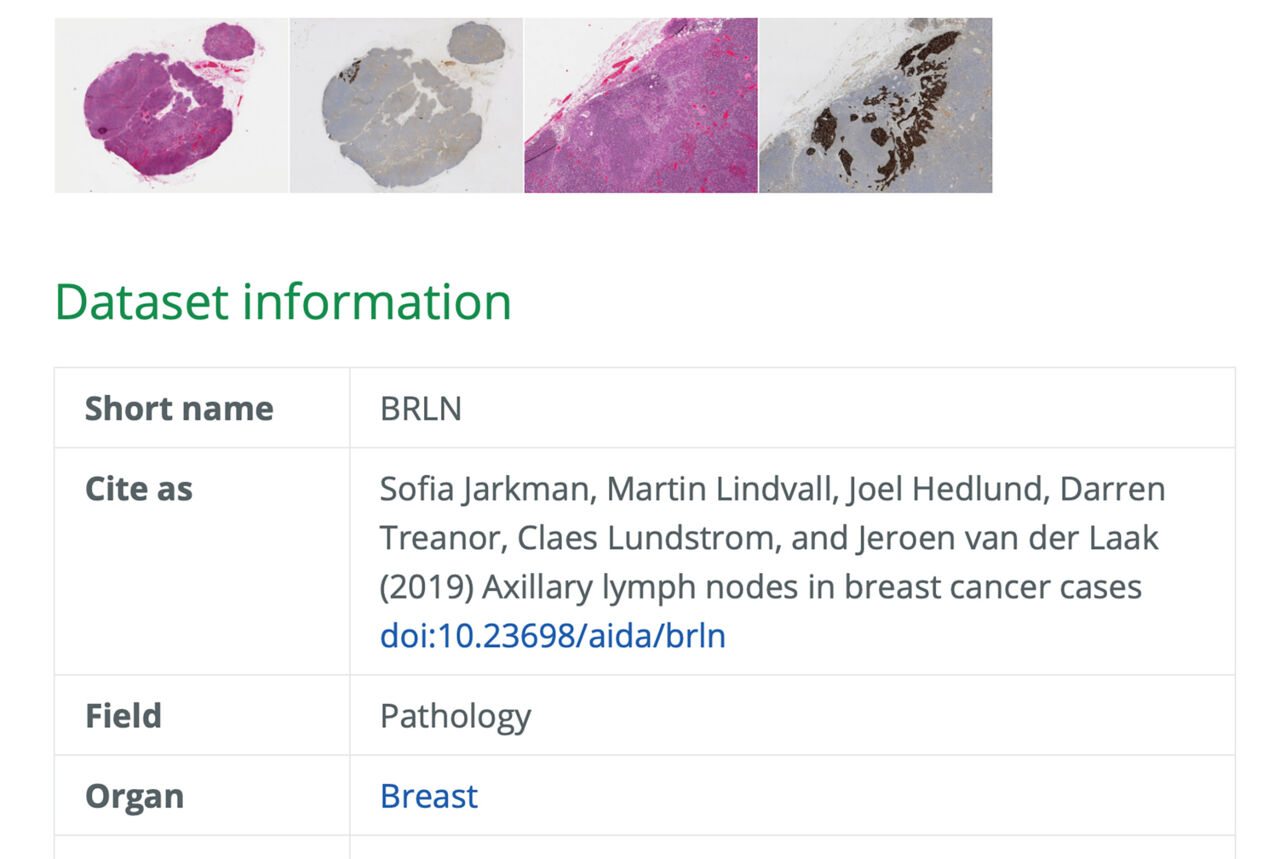Click the Organ row label
This screenshot has height=859, width=1280.
coord(135,796)
